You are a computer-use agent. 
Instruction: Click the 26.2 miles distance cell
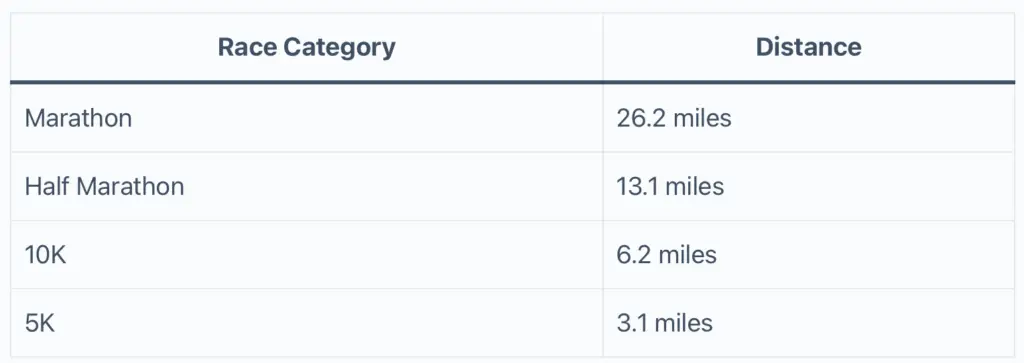pyautogui.click(x=808, y=118)
